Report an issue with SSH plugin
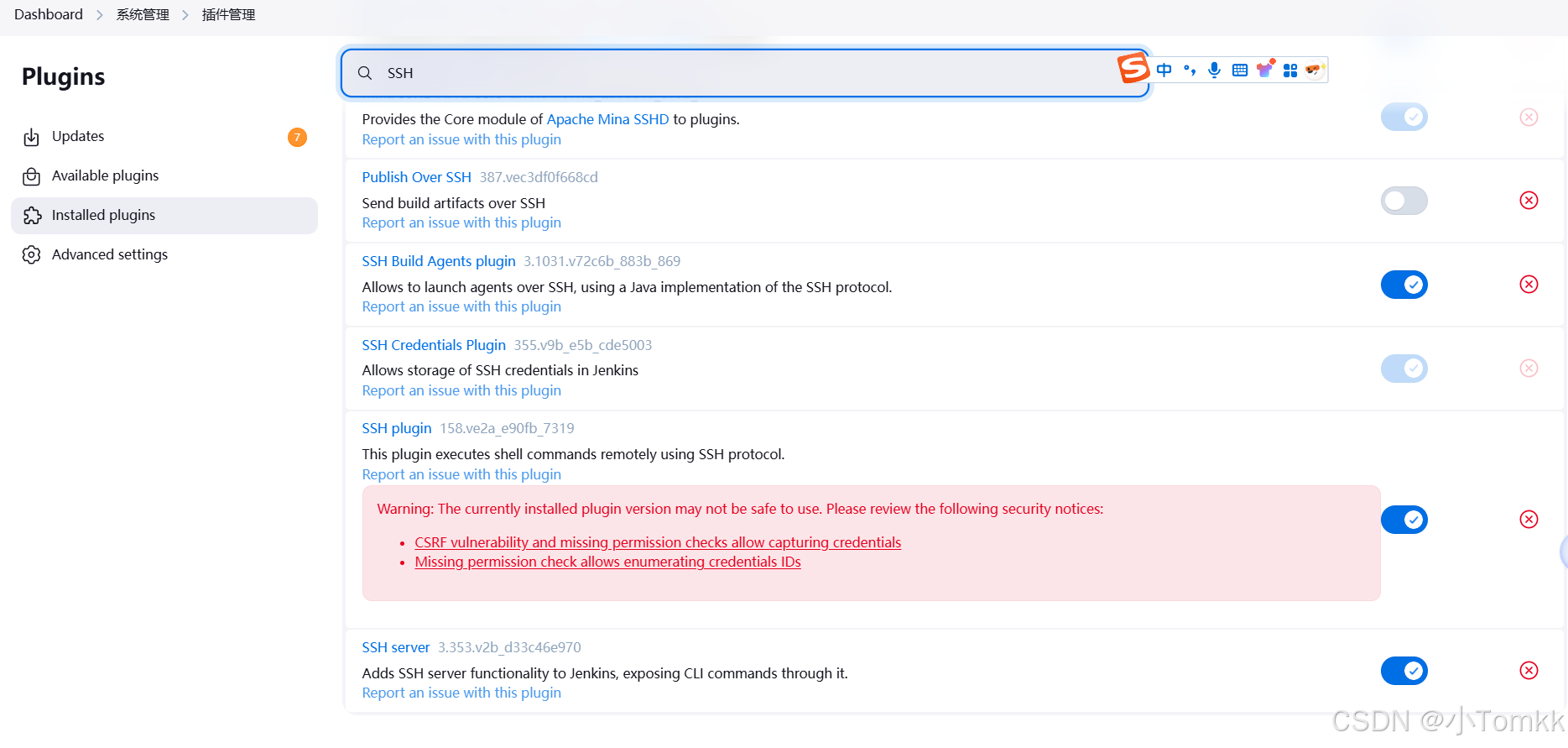The width and height of the screenshot is (1568, 748). [x=461, y=474]
